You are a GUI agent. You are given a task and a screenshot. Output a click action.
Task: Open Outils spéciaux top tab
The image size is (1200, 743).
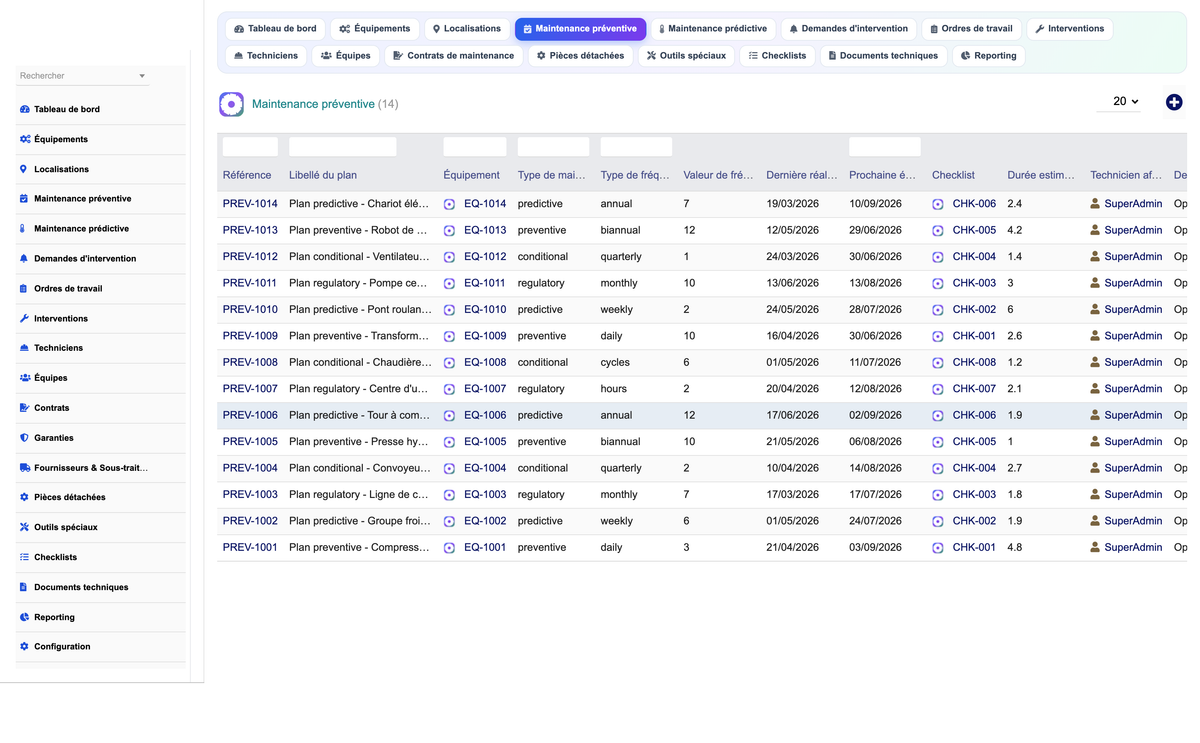click(x=687, y=56)
